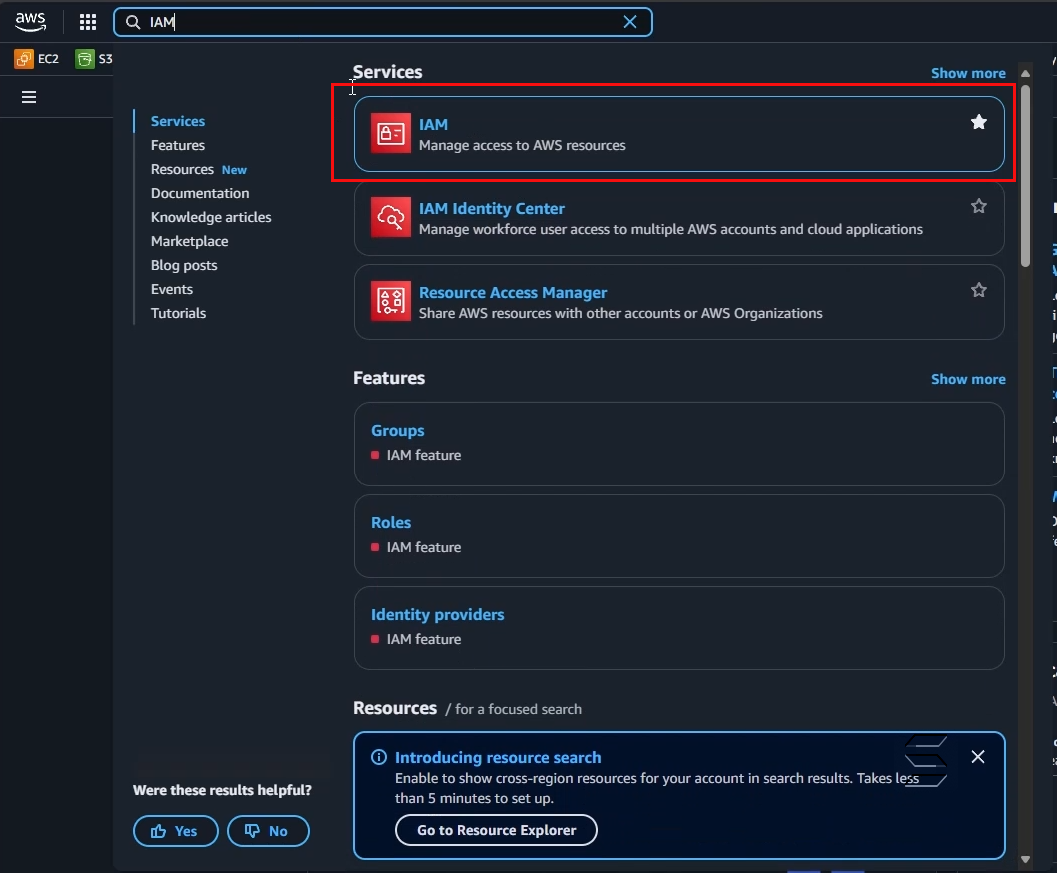This screenshot has height=873, width=1057.
Task: Select the Marketplace filter category
Action: 189,241
